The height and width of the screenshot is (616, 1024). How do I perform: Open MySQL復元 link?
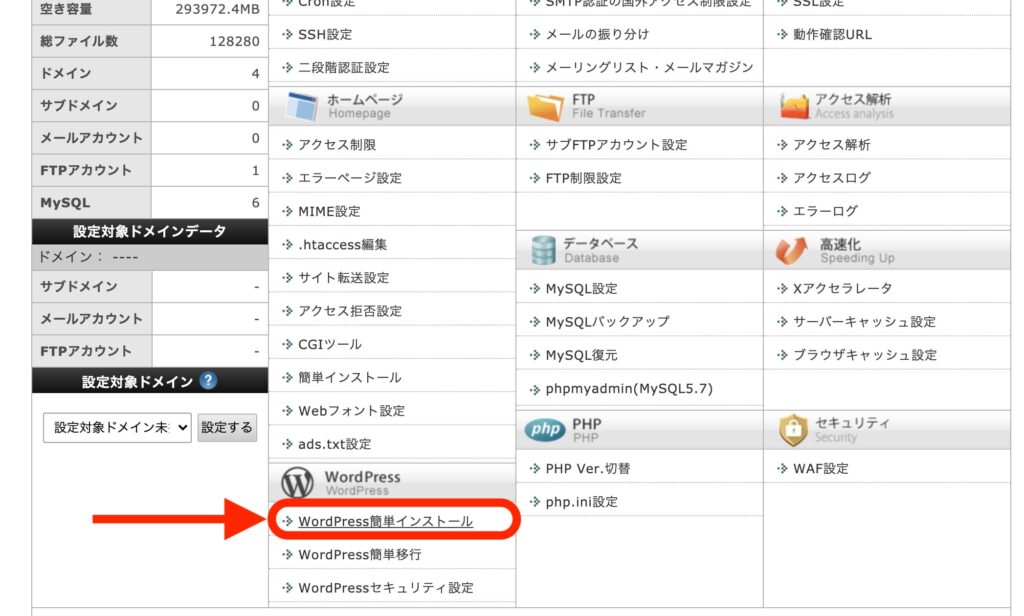pos(582,355)
